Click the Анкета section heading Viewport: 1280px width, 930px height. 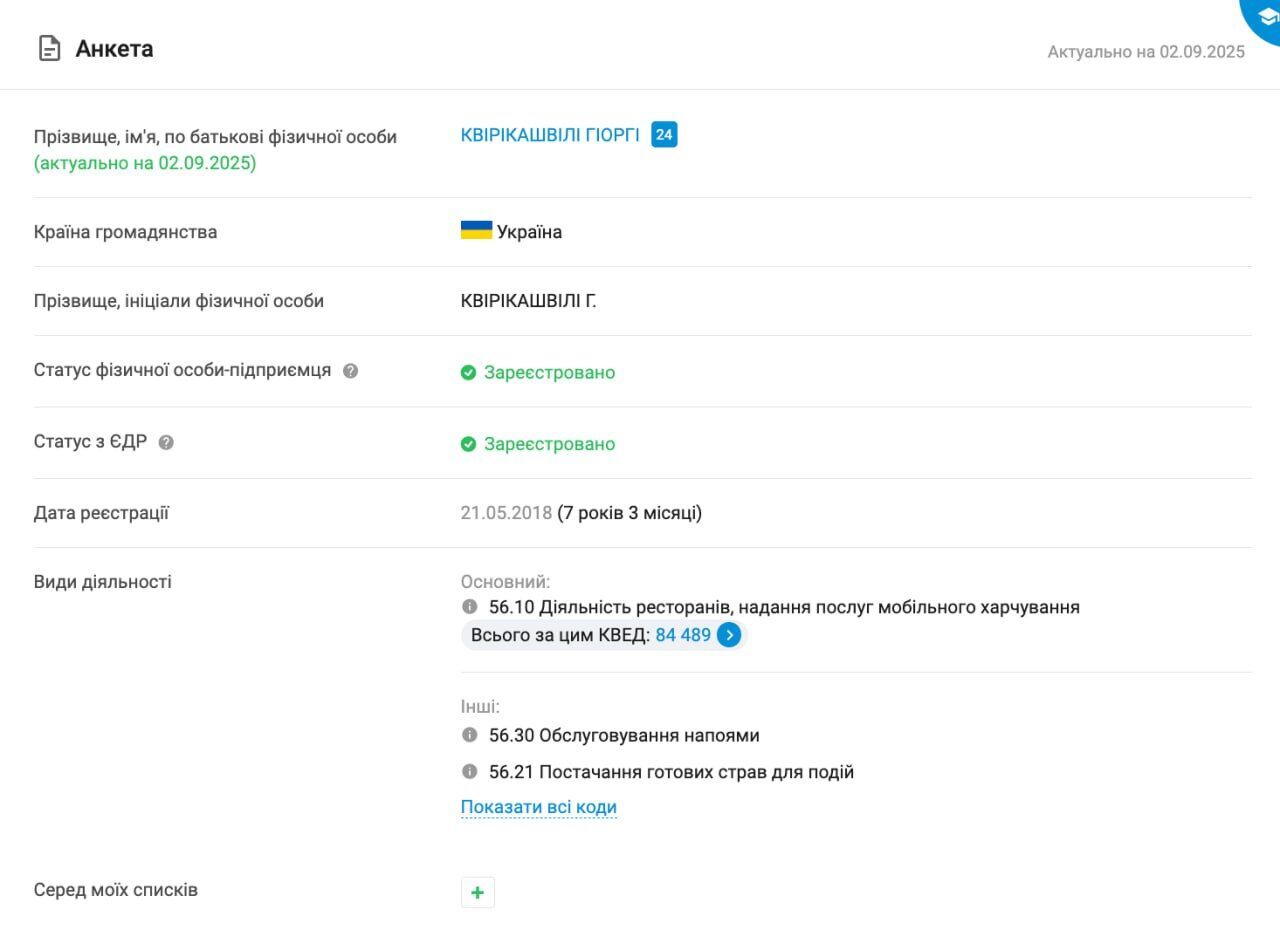tap(114, 48)
